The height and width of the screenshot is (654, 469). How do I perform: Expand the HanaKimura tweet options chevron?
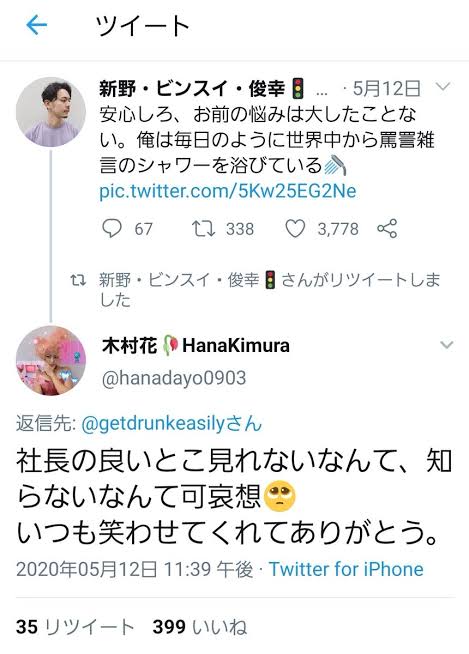pos(447,345)
